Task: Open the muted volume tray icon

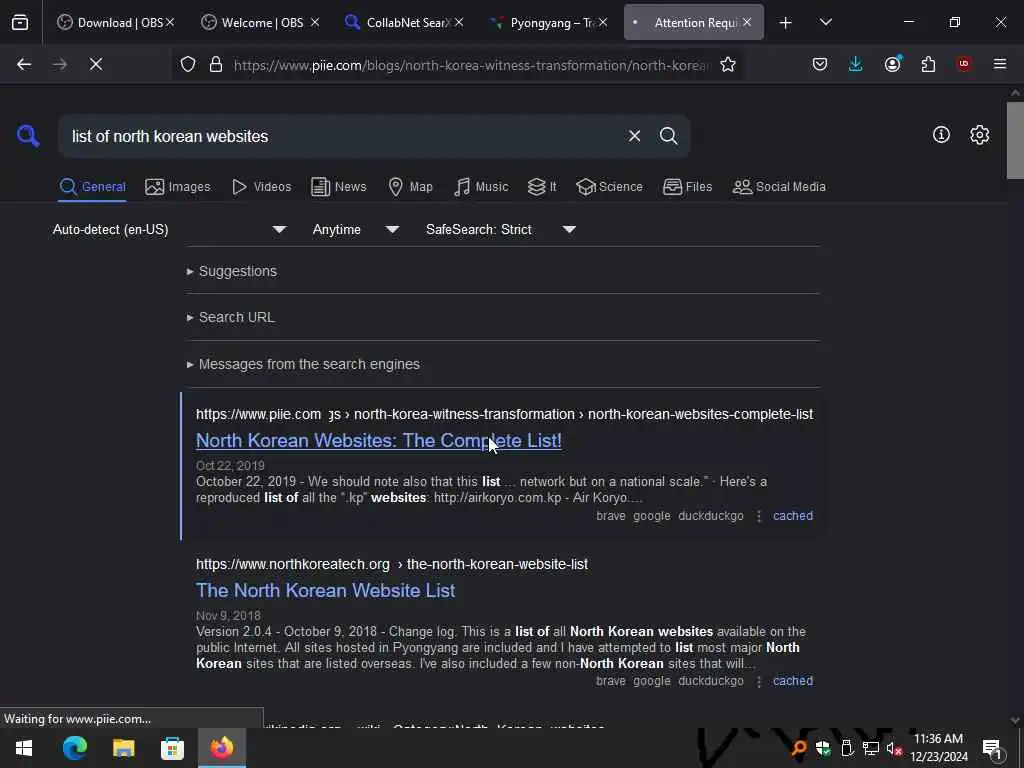Action: [894, 749]
